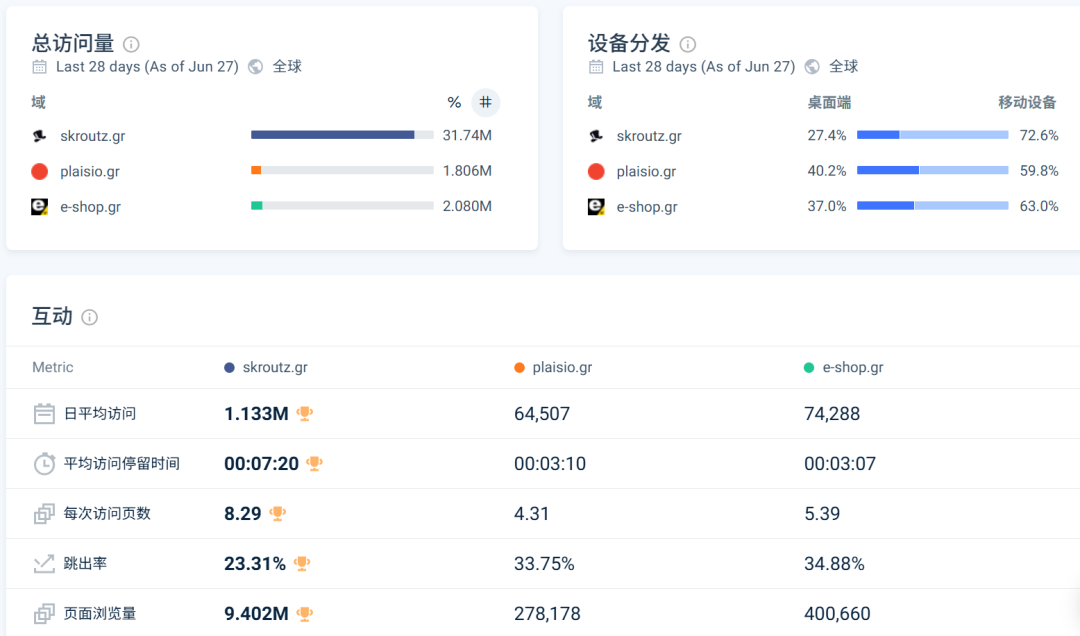1080x636 pixels.
Task: Click the globe icon in 设备分发 card
Action: tap(812, 67)
